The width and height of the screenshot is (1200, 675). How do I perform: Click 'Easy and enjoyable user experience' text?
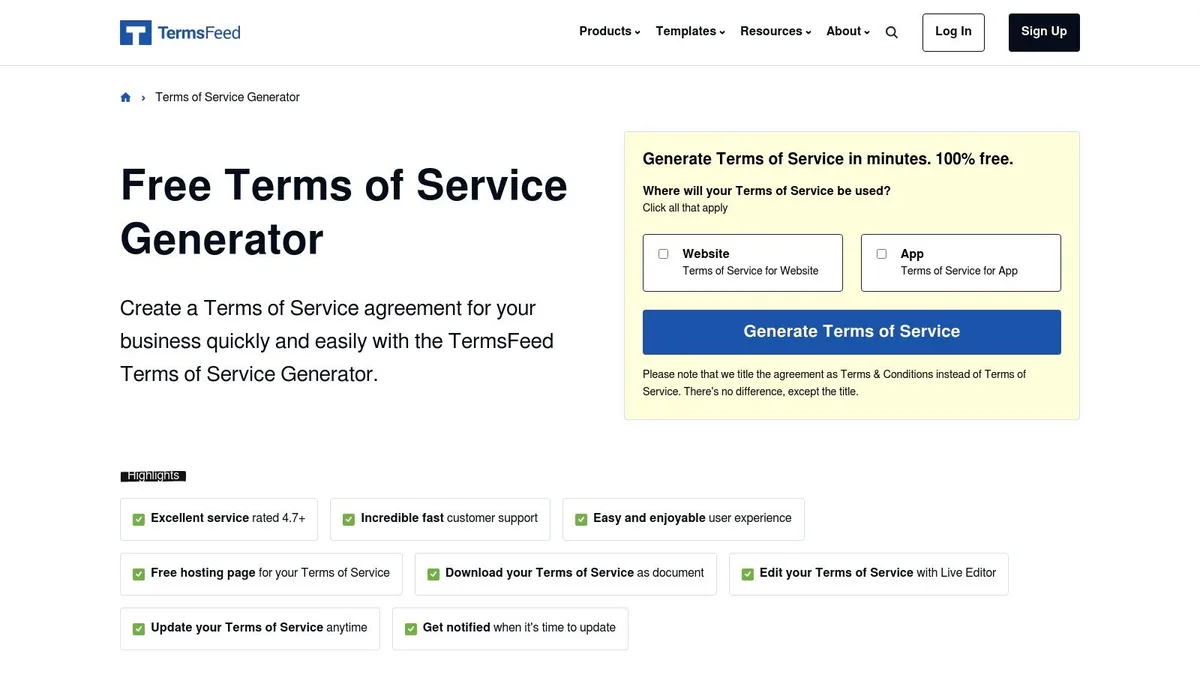click(692, 518)
